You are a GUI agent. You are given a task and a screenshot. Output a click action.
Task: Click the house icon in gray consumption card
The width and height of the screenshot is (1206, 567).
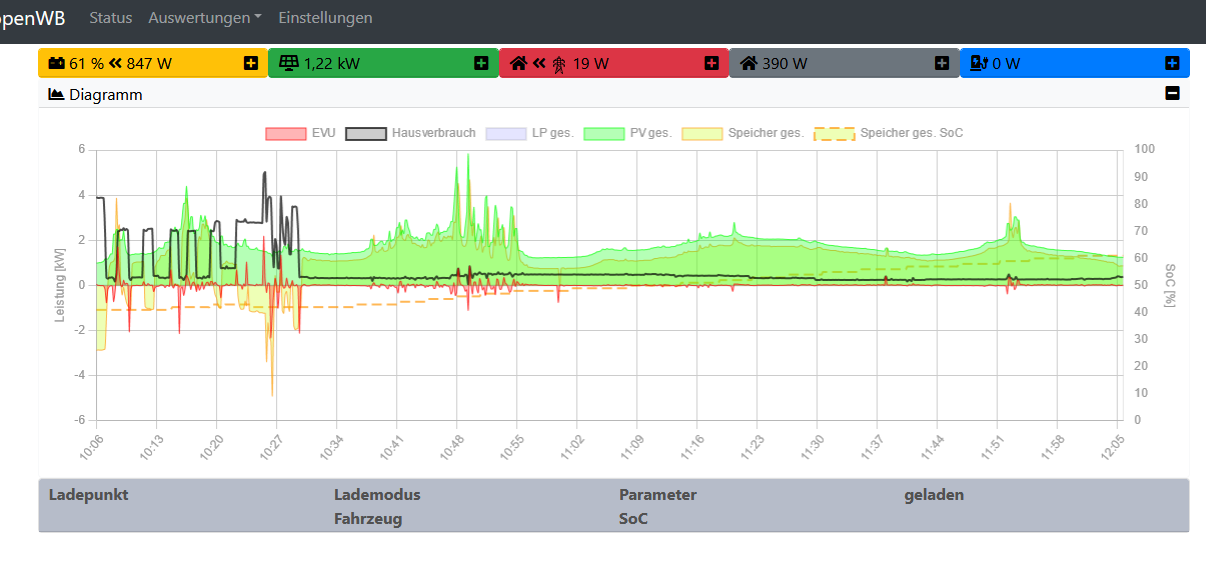click(x=748, y=63)
